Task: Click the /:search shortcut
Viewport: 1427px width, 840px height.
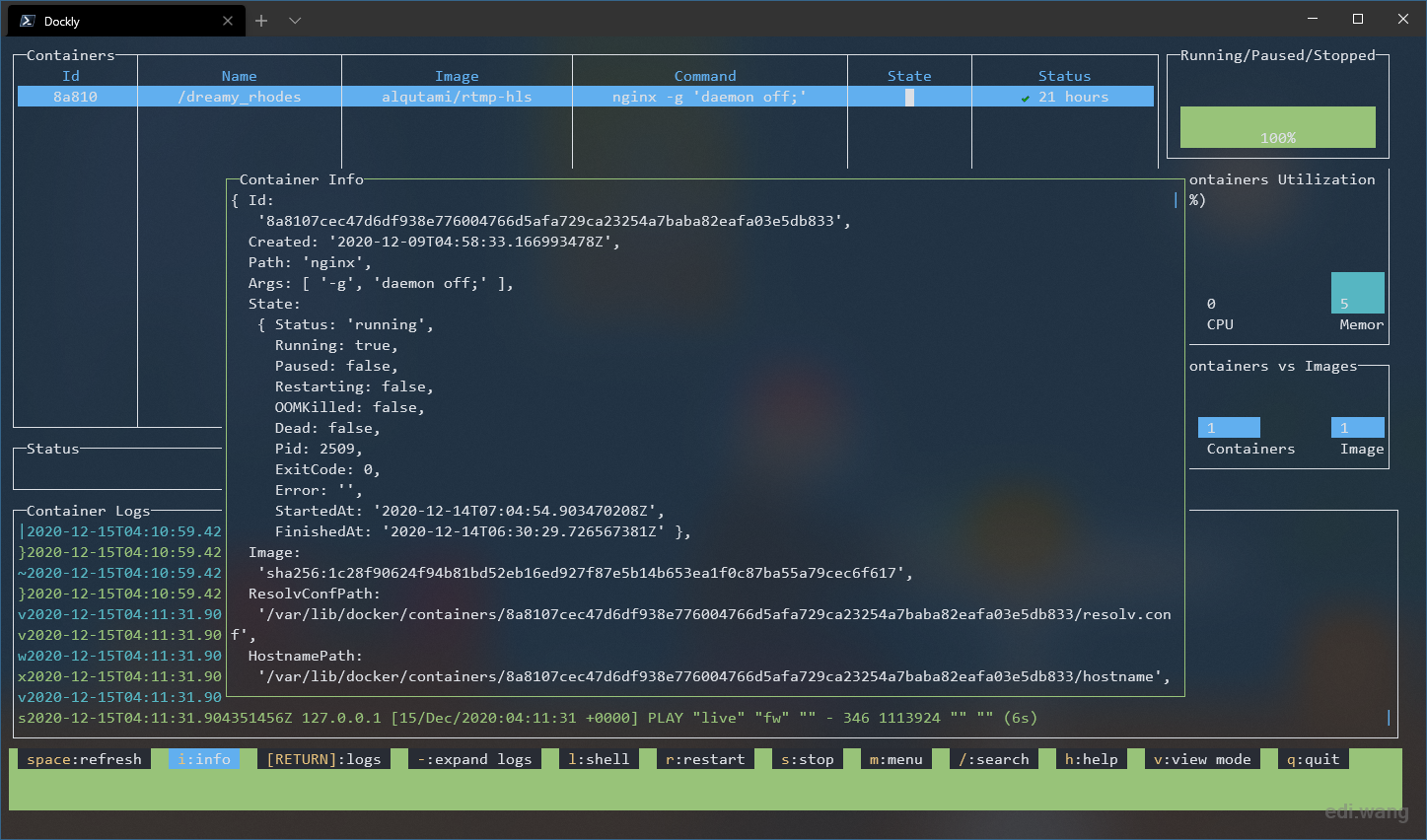Action: point(994,759)
